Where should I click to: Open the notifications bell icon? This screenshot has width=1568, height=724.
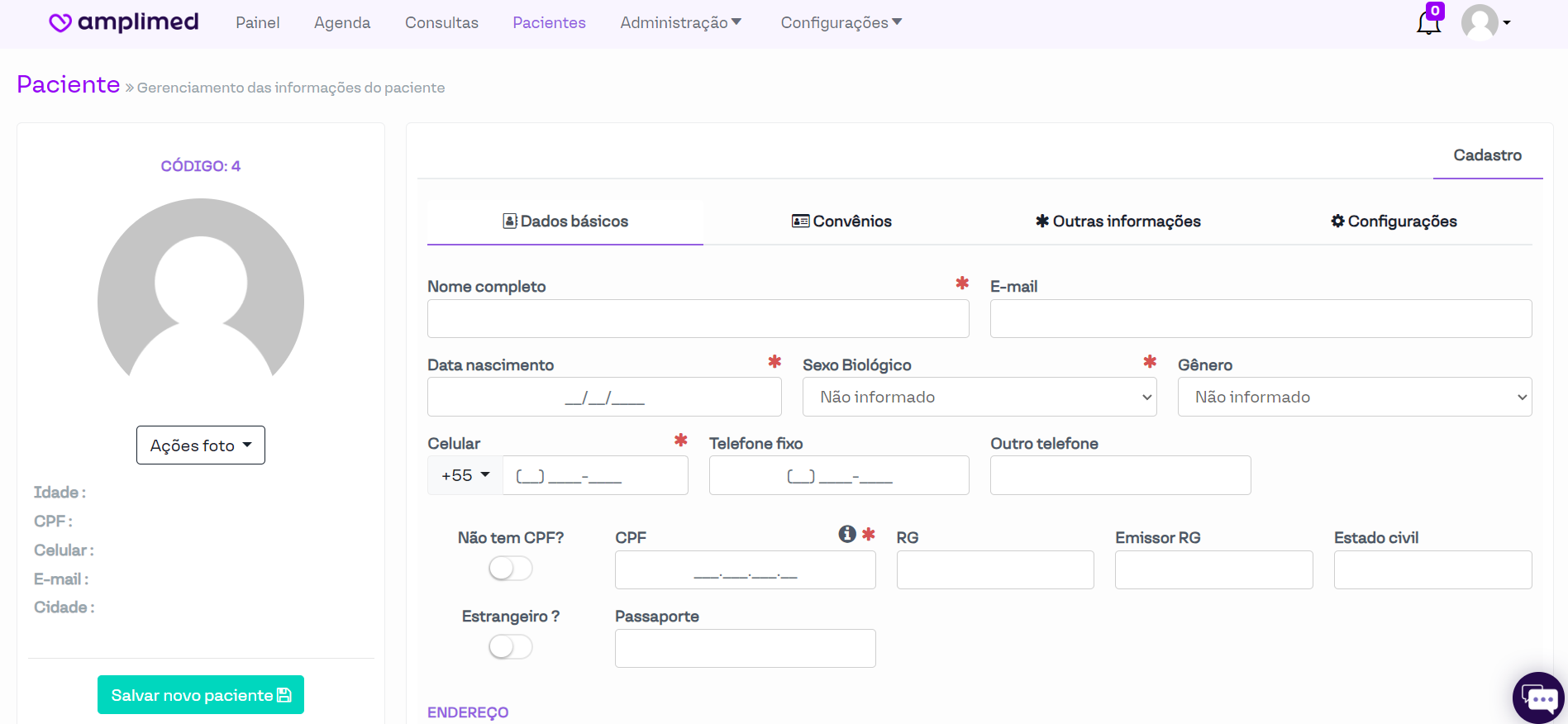point(1428,22)
